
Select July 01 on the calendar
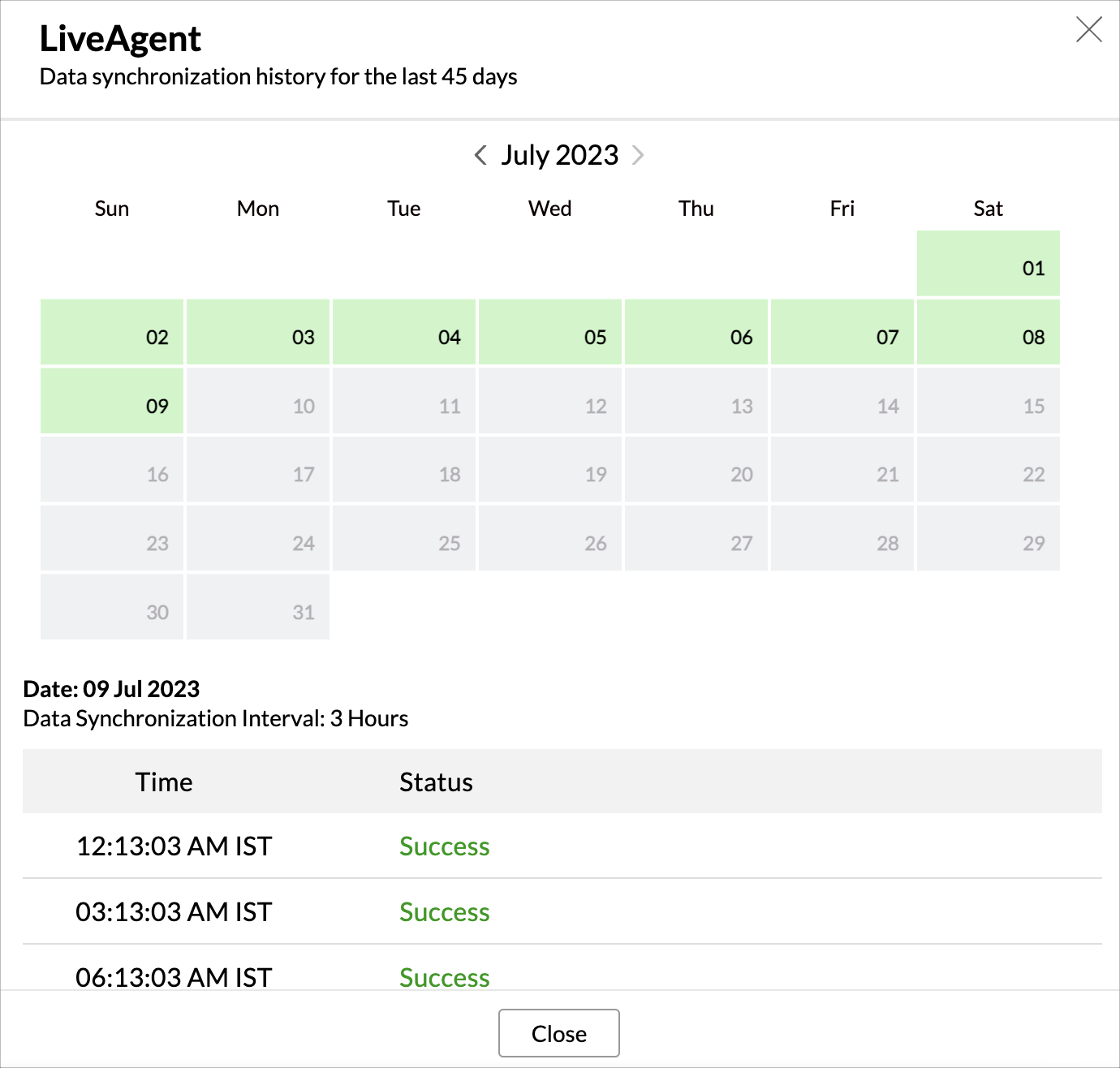988,264
